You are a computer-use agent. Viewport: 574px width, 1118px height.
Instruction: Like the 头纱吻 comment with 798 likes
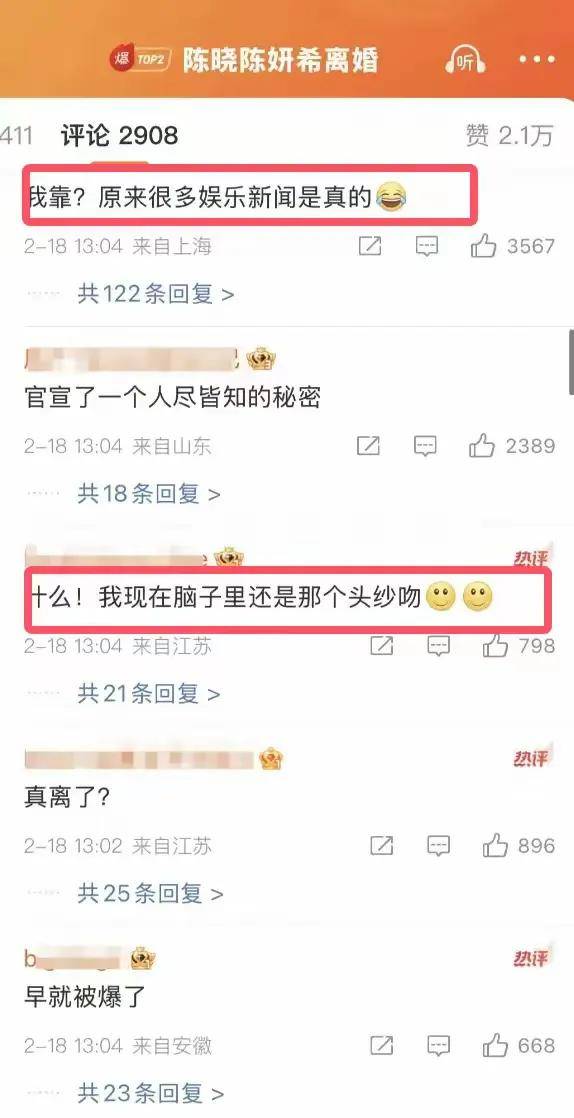coord(496,646)
